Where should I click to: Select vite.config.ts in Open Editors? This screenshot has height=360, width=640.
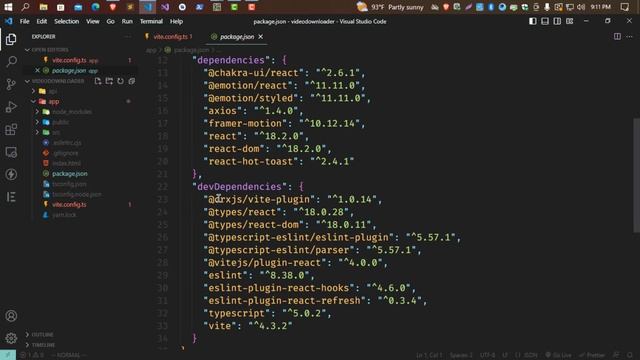pos(75,60)
